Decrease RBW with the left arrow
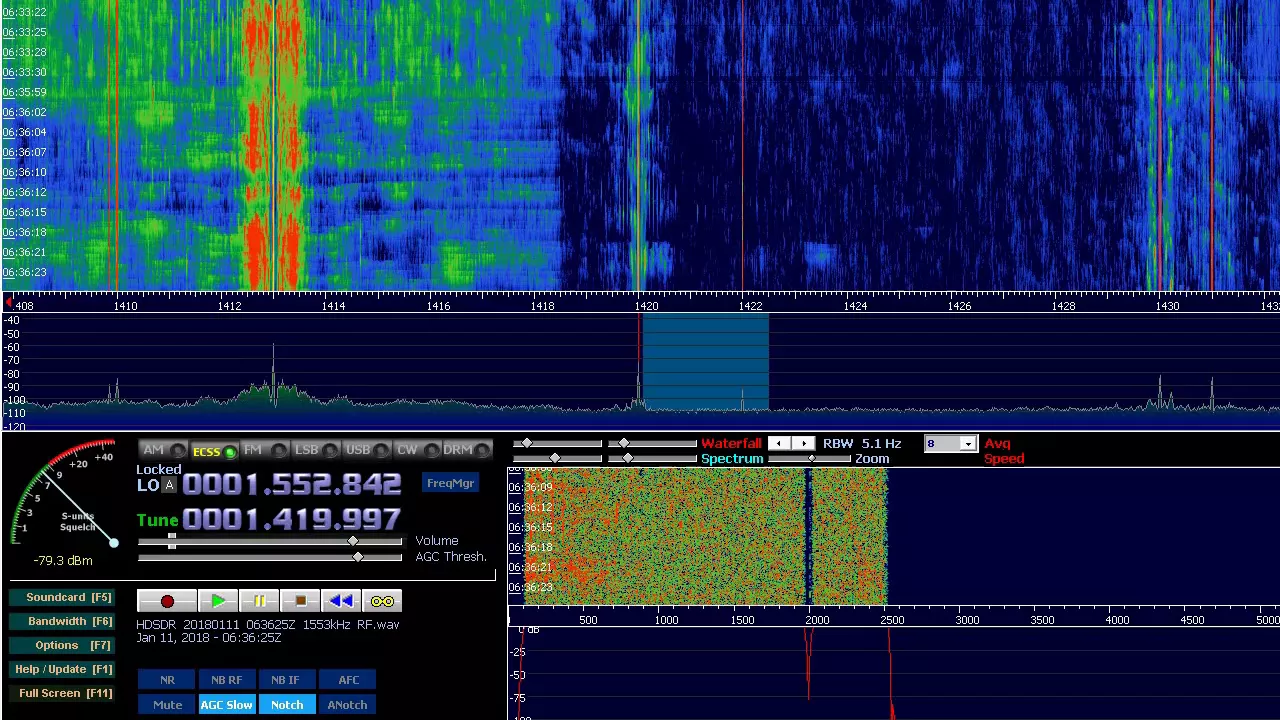 [779, 444]
